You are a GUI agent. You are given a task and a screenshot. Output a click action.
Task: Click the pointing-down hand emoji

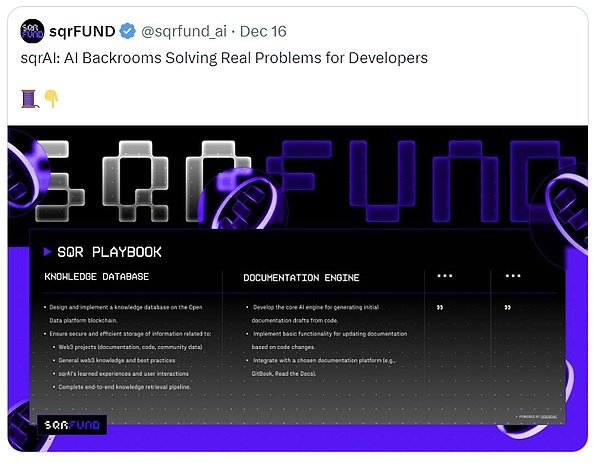(49, 98)
